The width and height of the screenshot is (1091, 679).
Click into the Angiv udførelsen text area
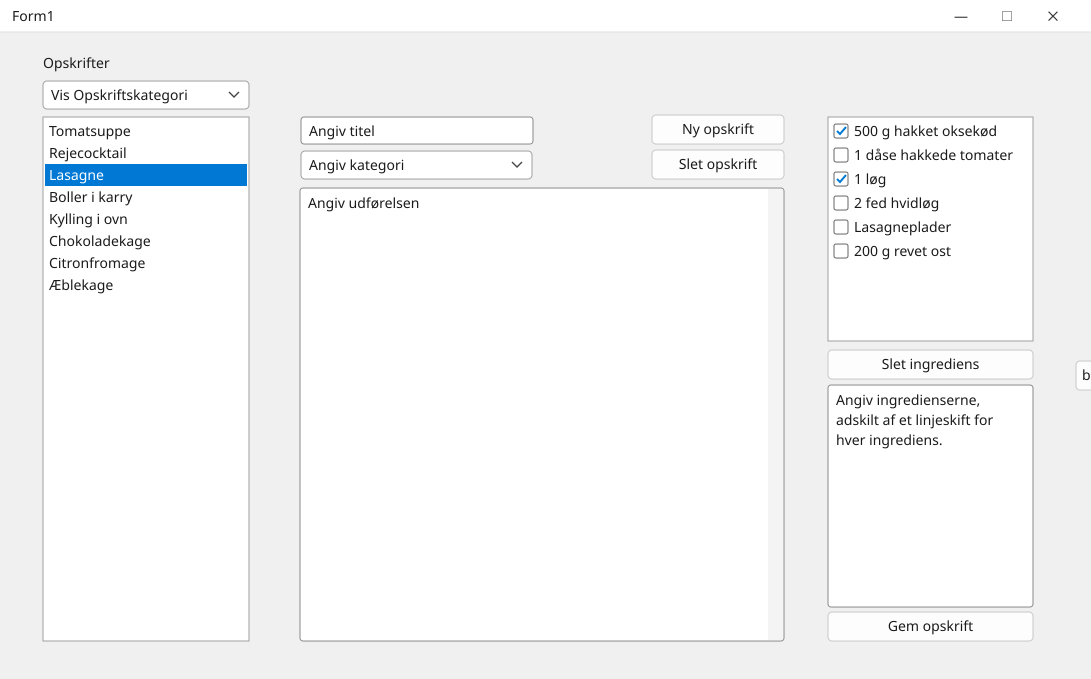coord(542,414)
